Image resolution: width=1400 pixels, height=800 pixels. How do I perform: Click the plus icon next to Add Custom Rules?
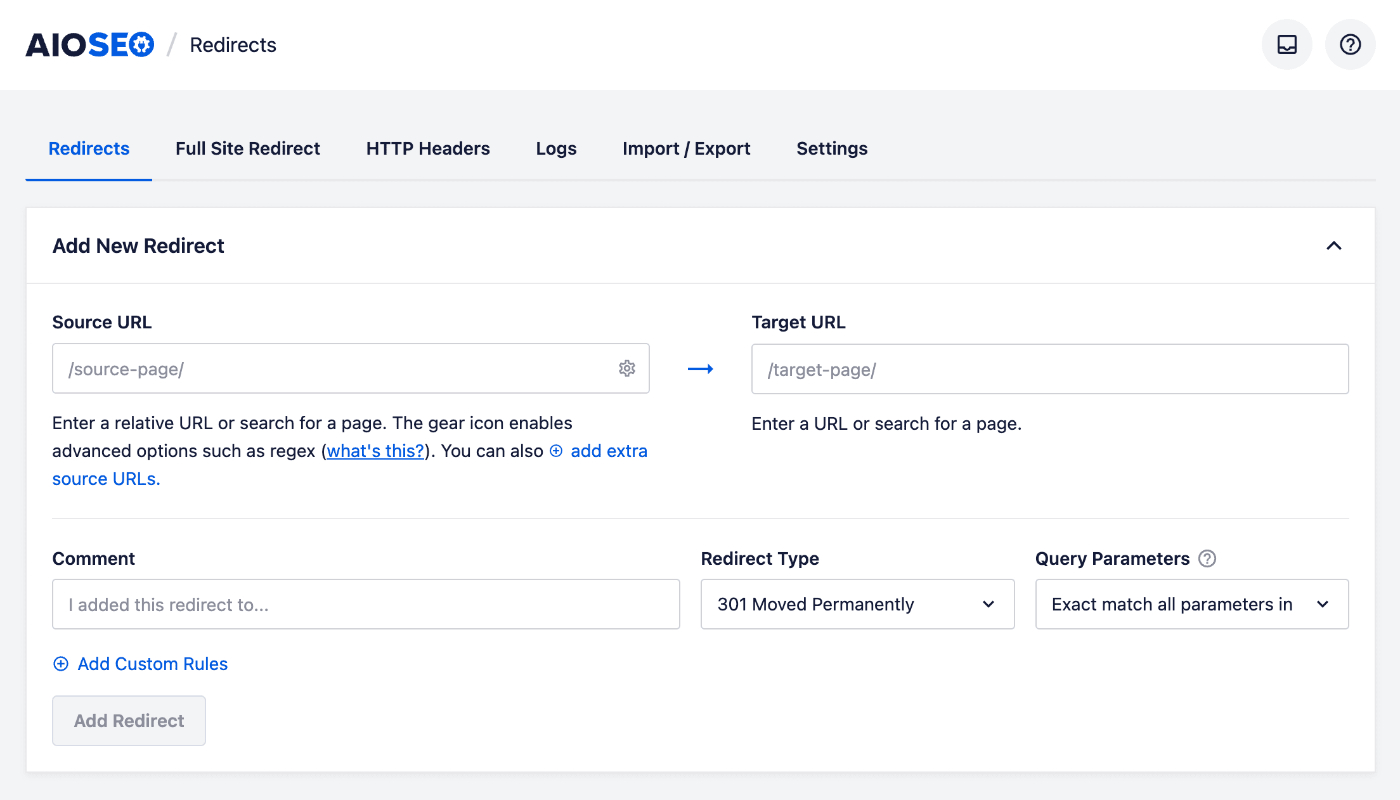[x=60, y=663]
